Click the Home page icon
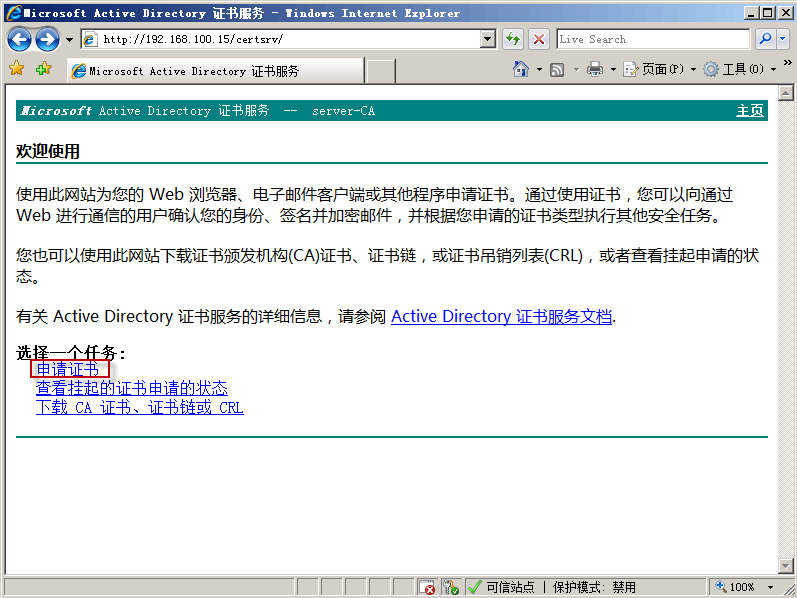This screenshot has width=797, height=598. pos(521,70)
